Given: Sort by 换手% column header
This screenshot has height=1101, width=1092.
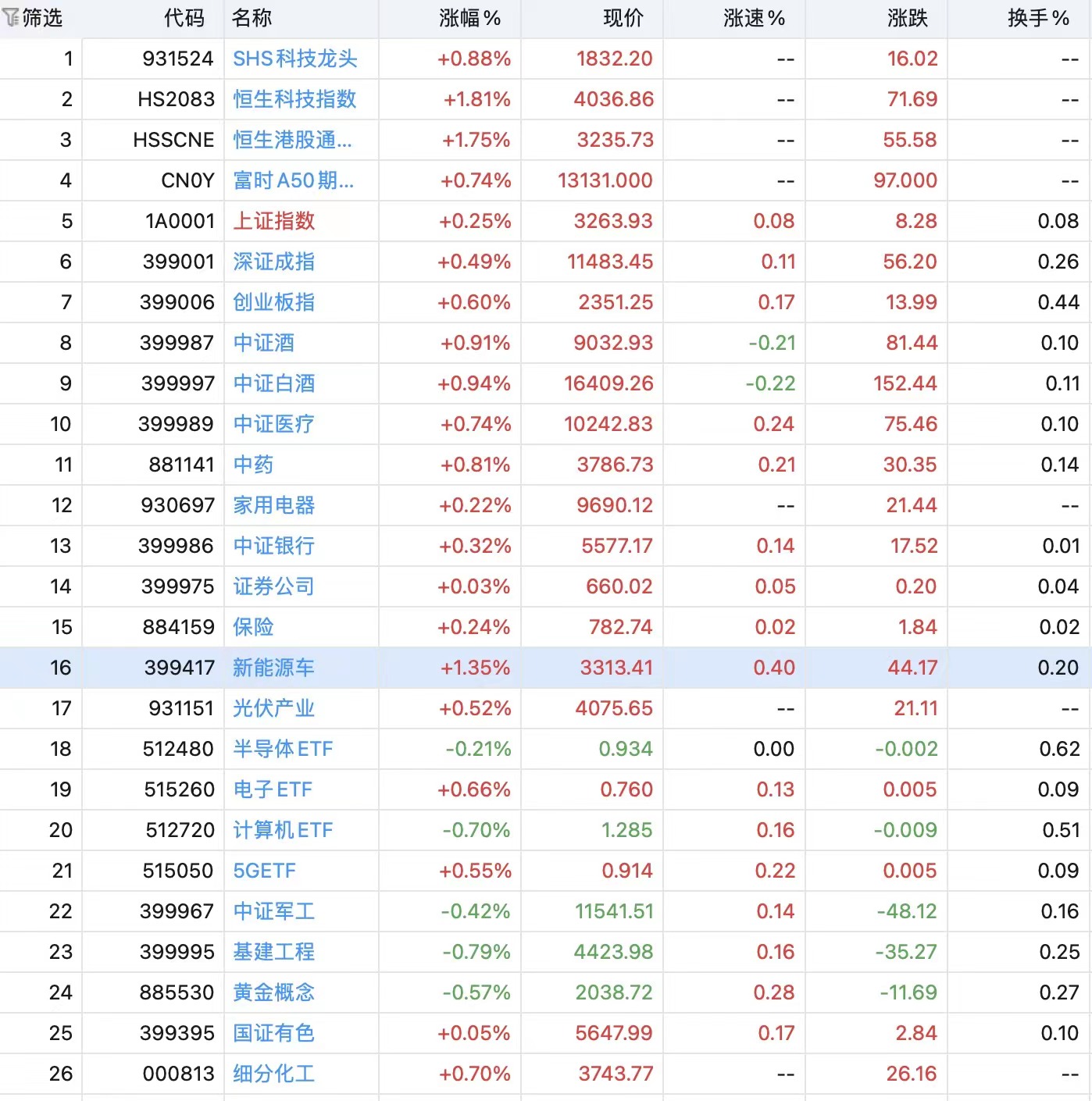Looking at the screenshot, I should 1038,18.
